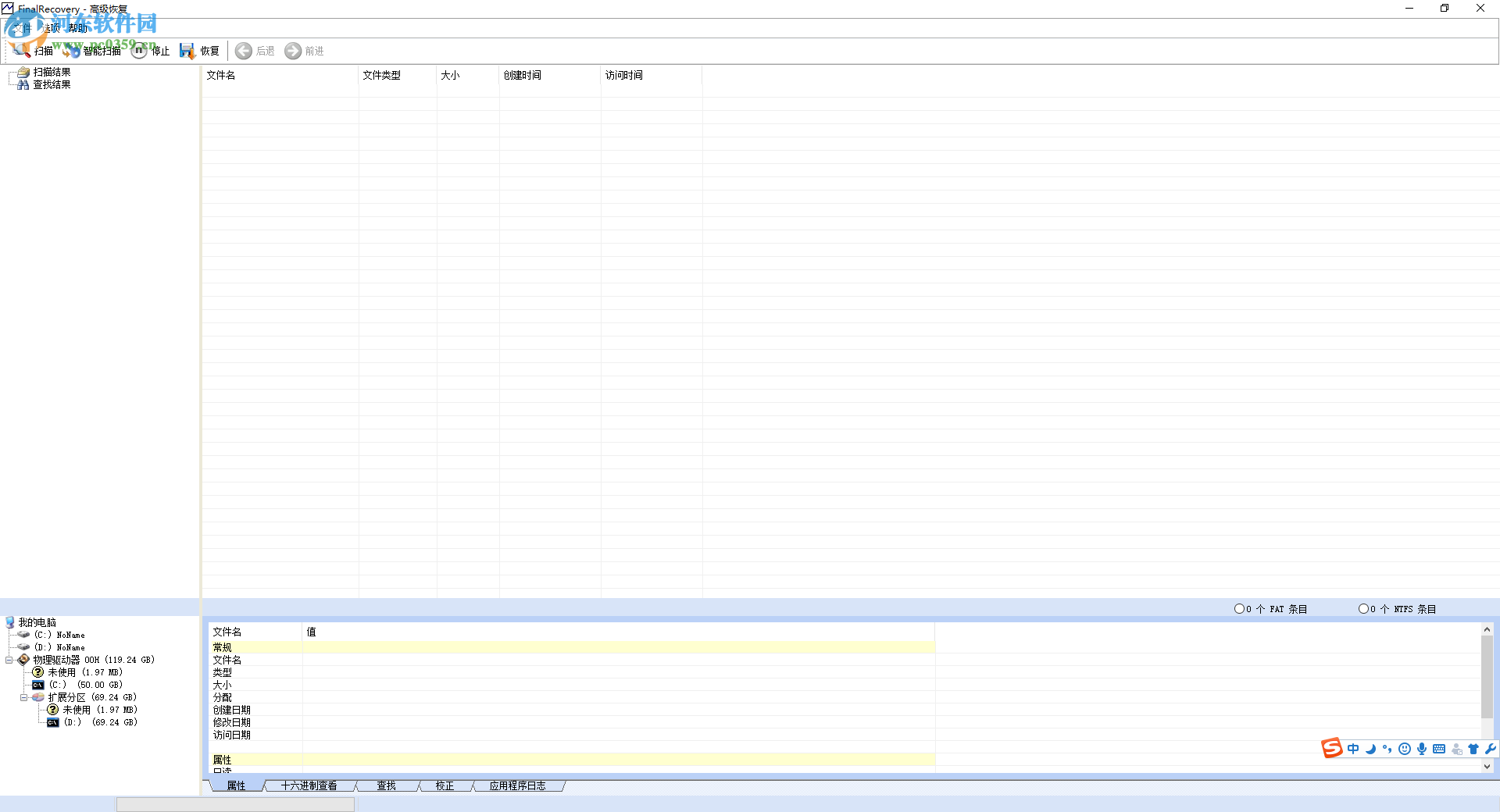Select the FAT 条目 radio button
Screen dimensions: 1500x812
coord(1239,609)
